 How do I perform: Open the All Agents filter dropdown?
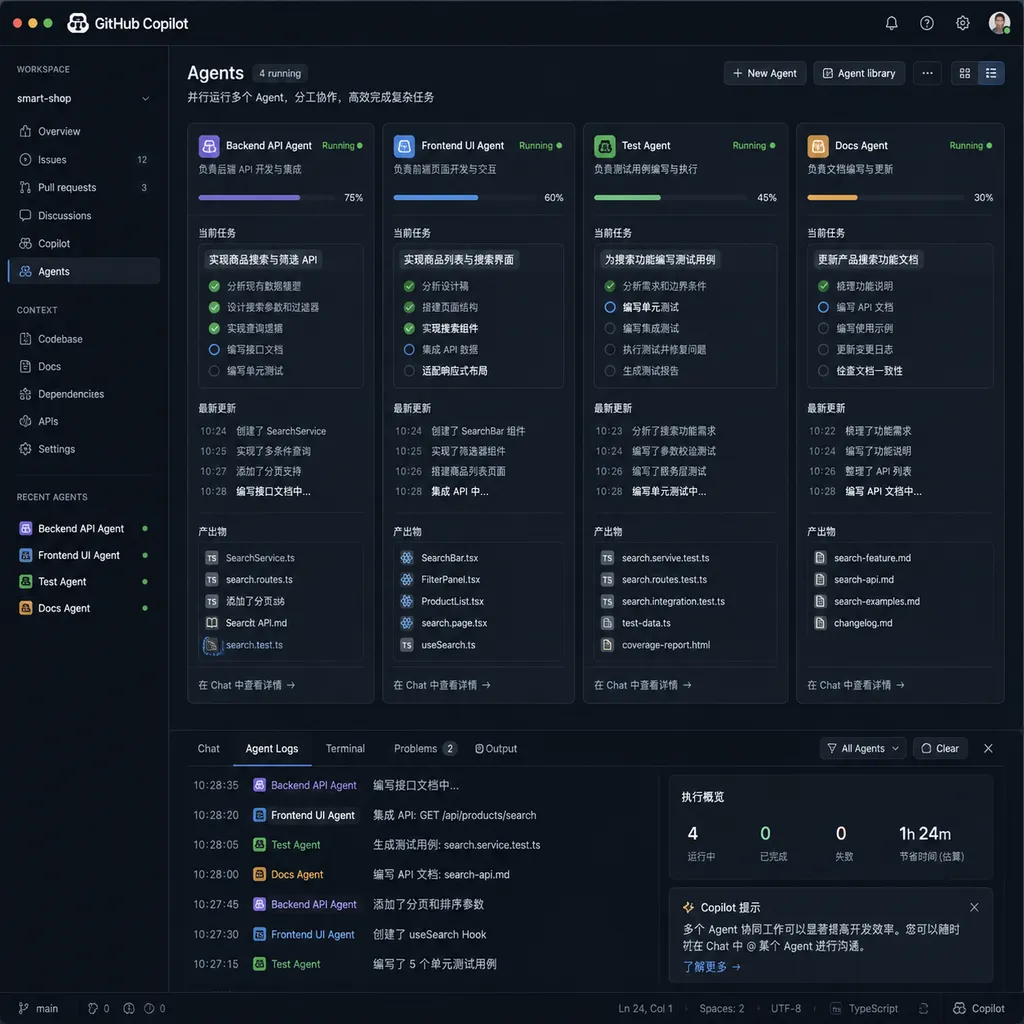coord(863,748)
